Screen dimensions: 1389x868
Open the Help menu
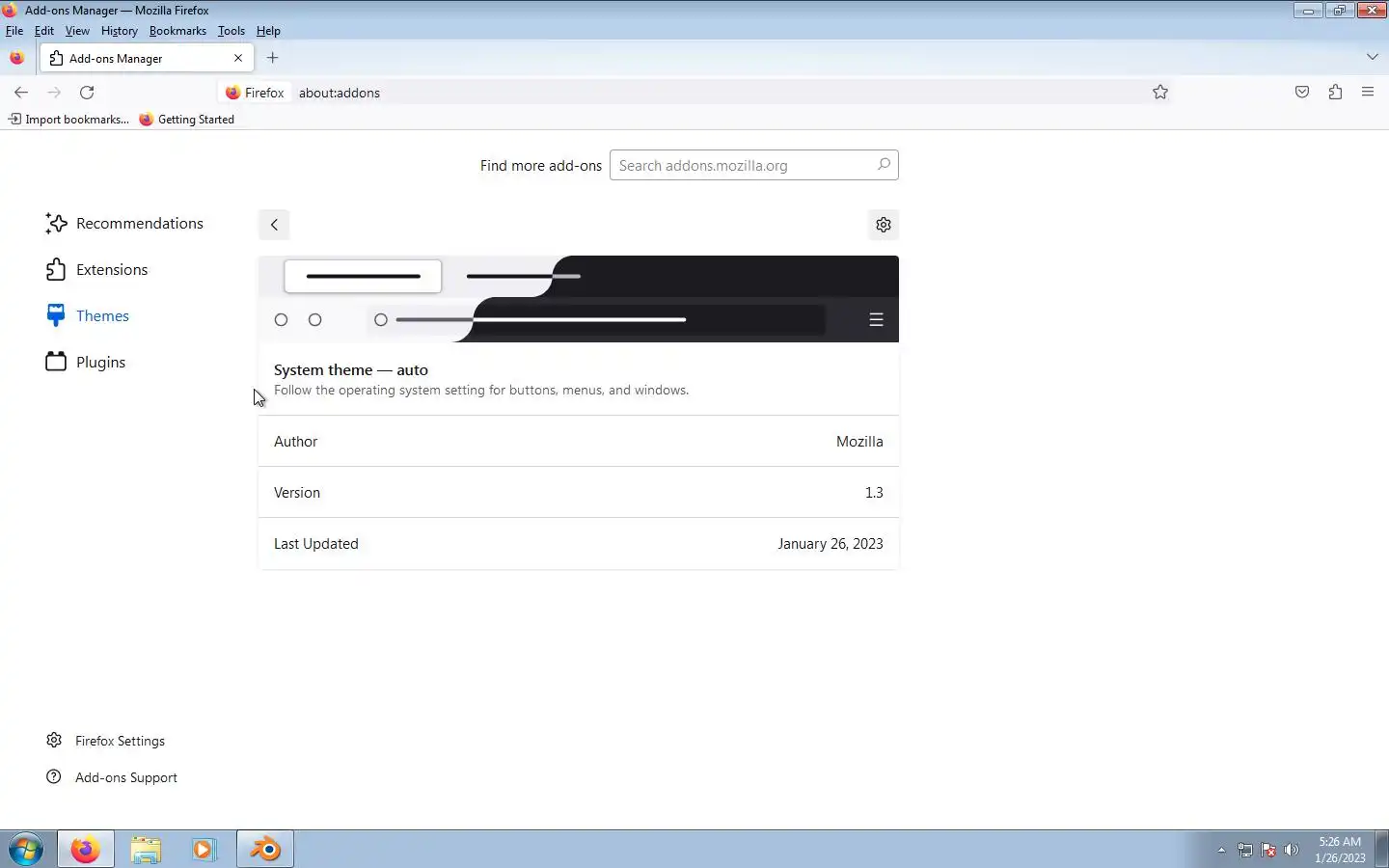(268, 31)
